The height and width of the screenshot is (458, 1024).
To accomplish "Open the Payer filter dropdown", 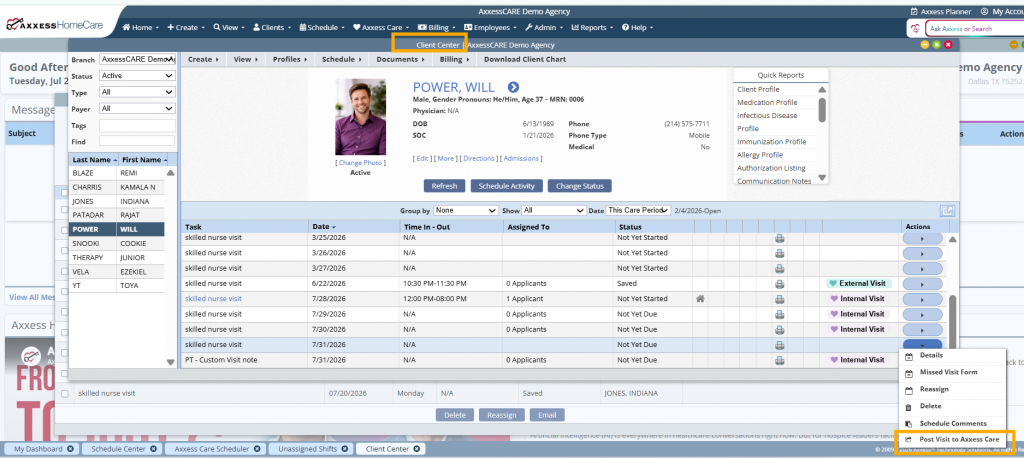I will tap(137, 108).
